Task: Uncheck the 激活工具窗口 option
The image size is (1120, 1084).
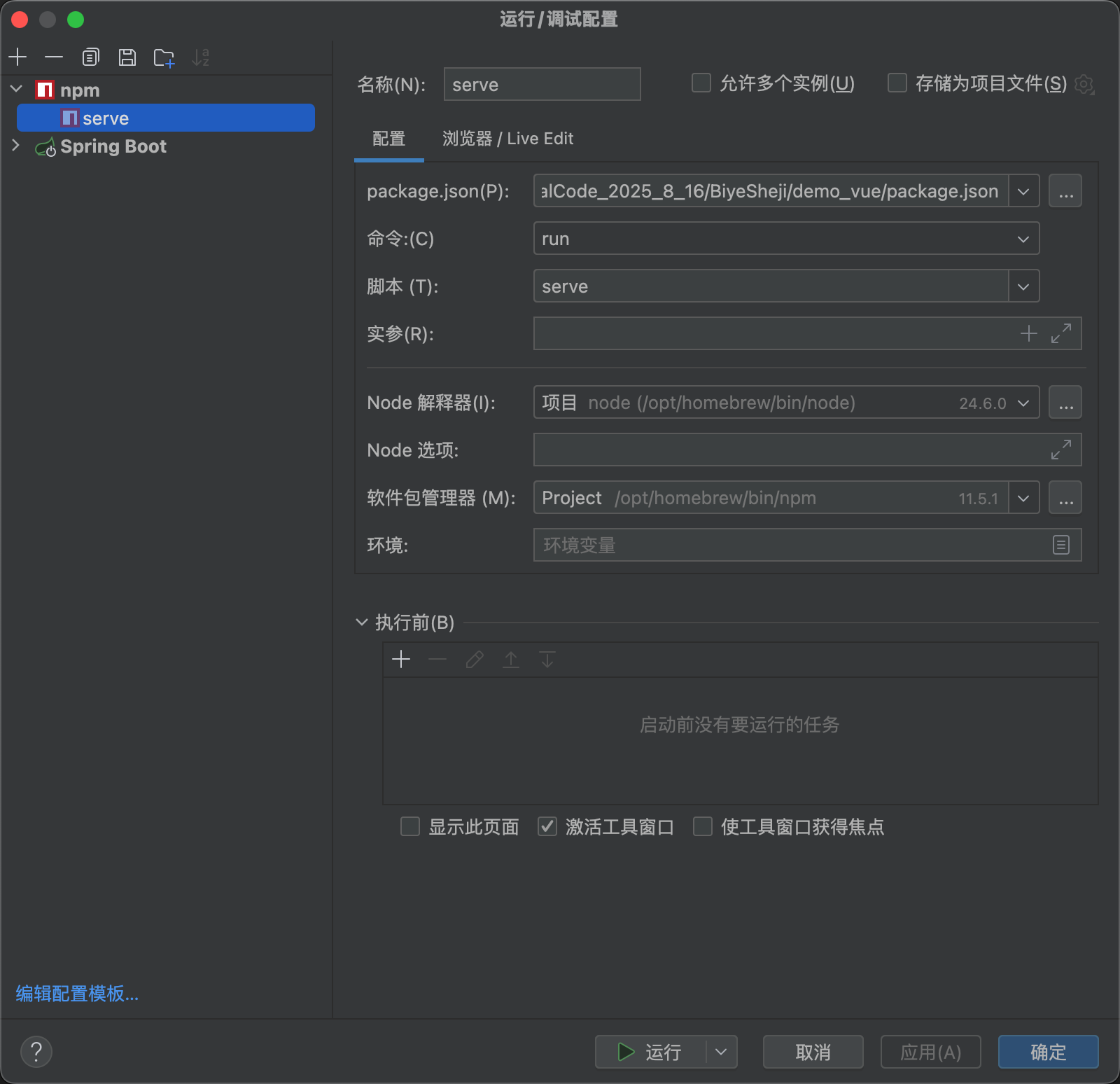Action: click(547, 827)
